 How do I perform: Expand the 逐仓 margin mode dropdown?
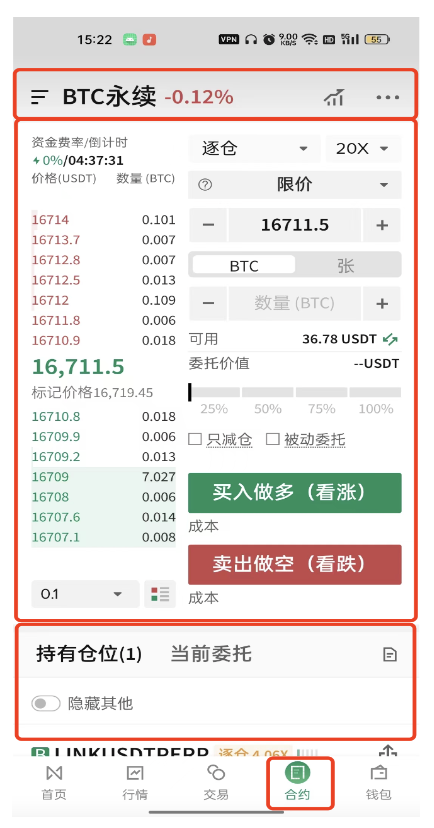point(254,149)
